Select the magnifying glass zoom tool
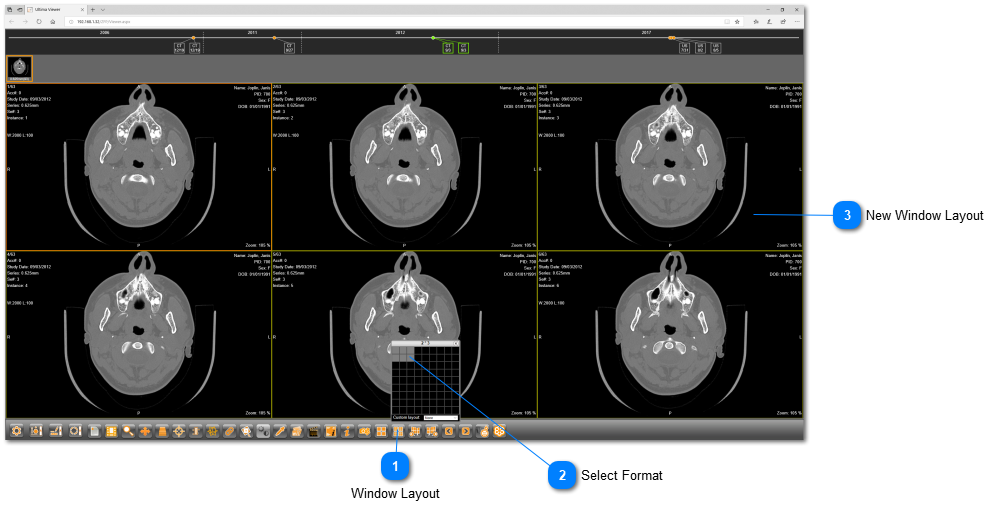The height and width of the screenshot is (517, 1000). 128,431
